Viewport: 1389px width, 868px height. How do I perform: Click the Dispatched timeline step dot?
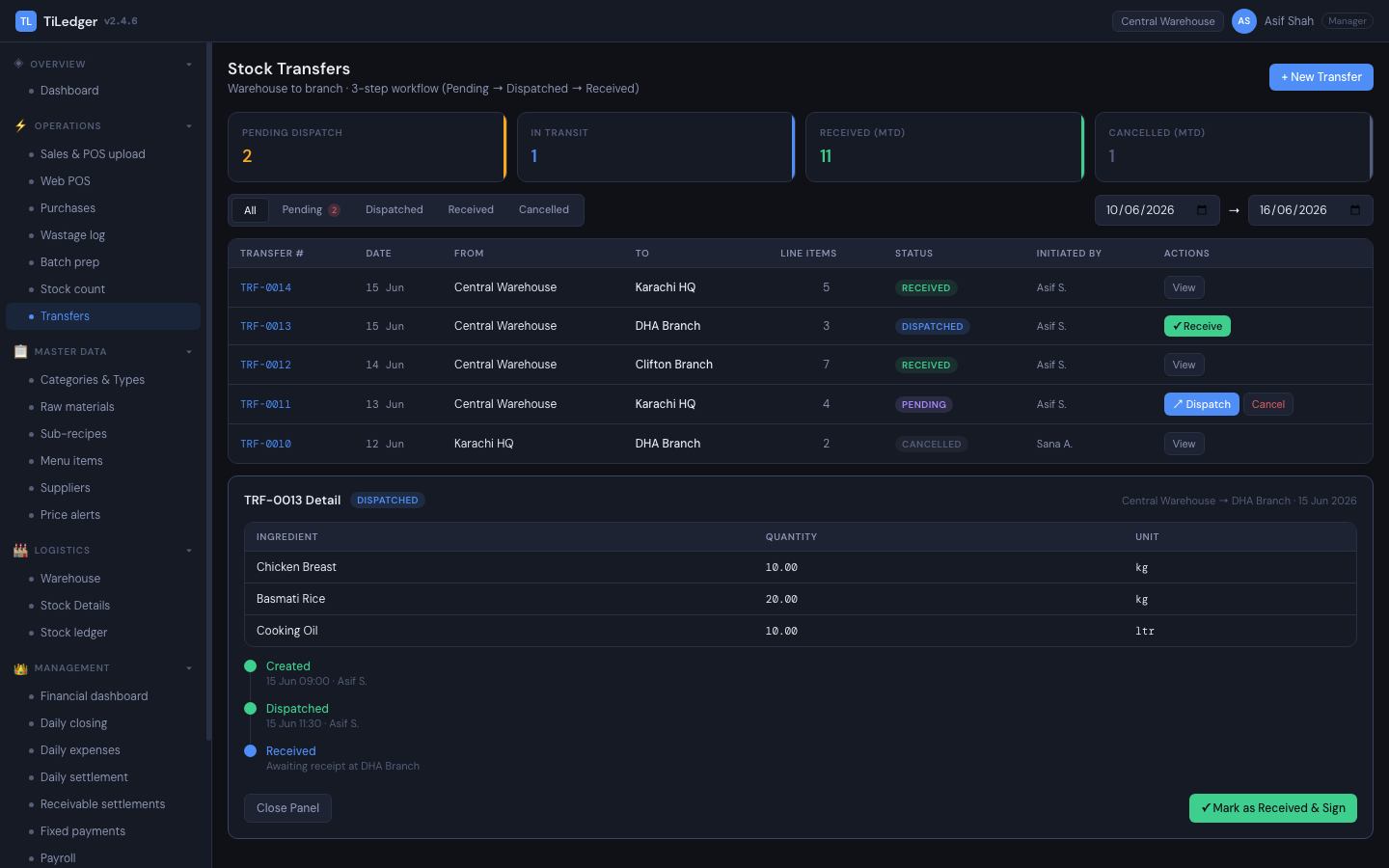click(251, 709)
